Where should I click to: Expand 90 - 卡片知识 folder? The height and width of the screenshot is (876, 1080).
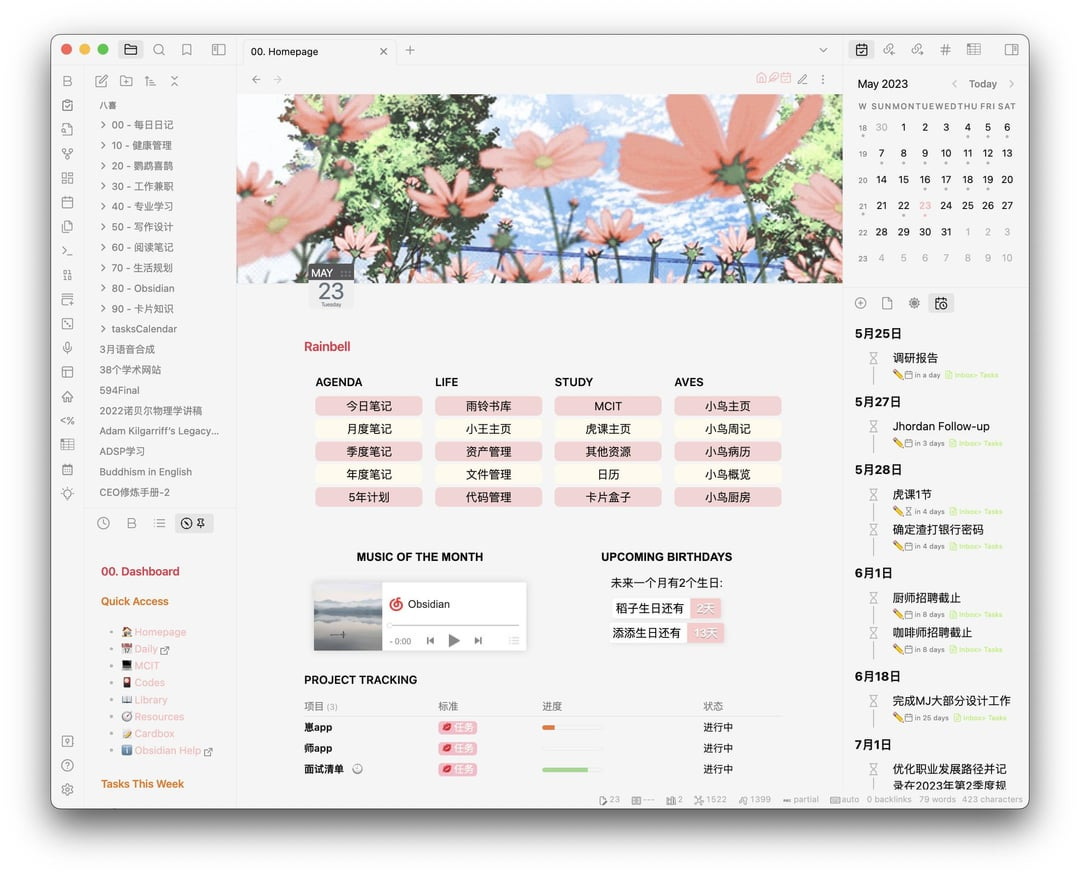[103, 309]
